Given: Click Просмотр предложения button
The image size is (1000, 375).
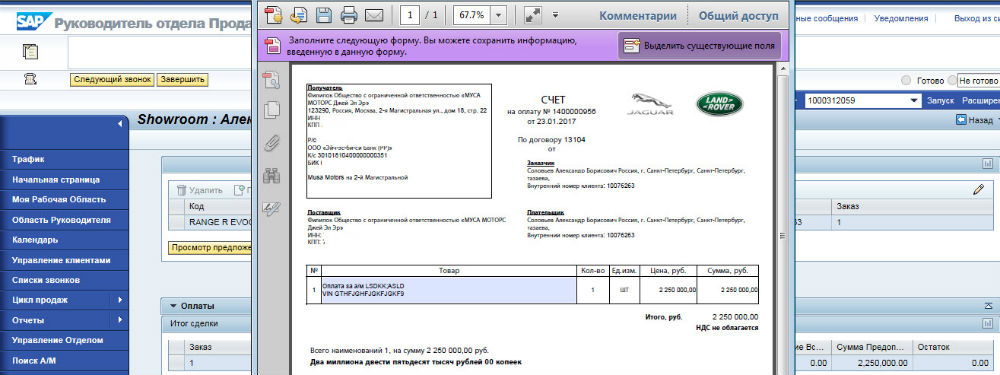Looking at the screenshot, I should point(210,248).
